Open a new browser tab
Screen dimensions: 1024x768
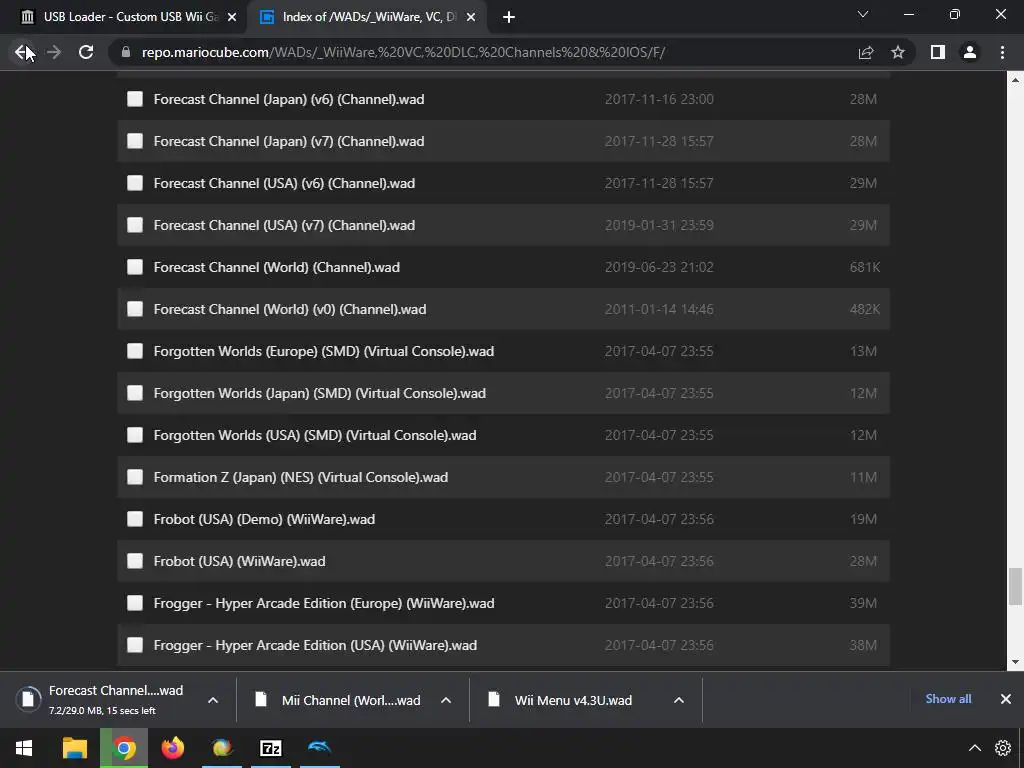click(x=509, y=17)
